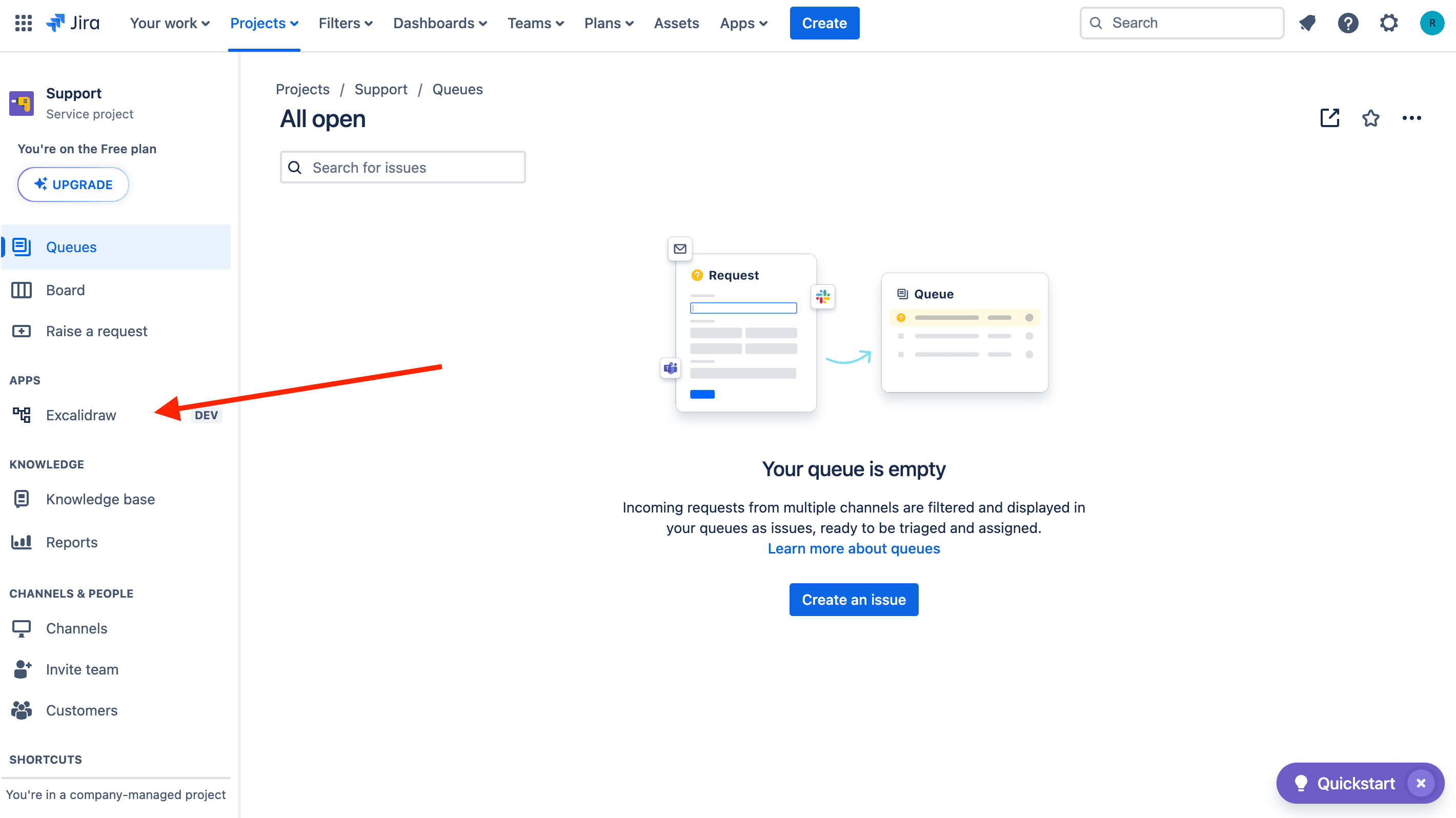
Task: Star the All open queue
Action: [x=1371, y=118]
